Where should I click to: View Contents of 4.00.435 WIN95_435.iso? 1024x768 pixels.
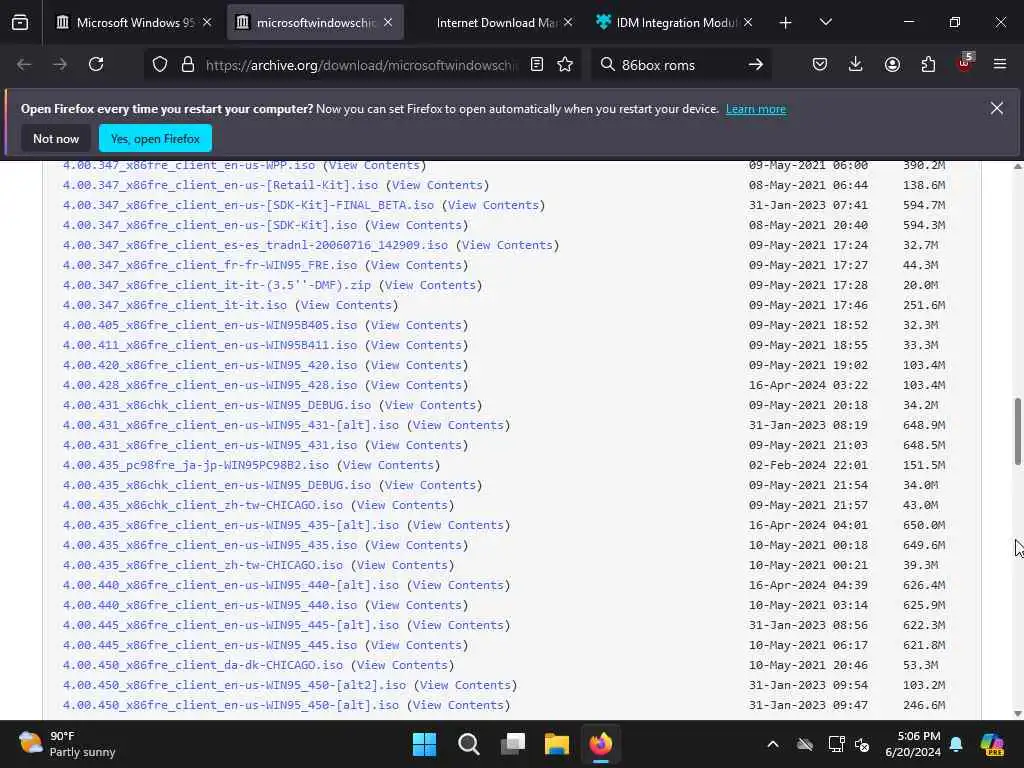pyautogui.click(x=416, y=545)
